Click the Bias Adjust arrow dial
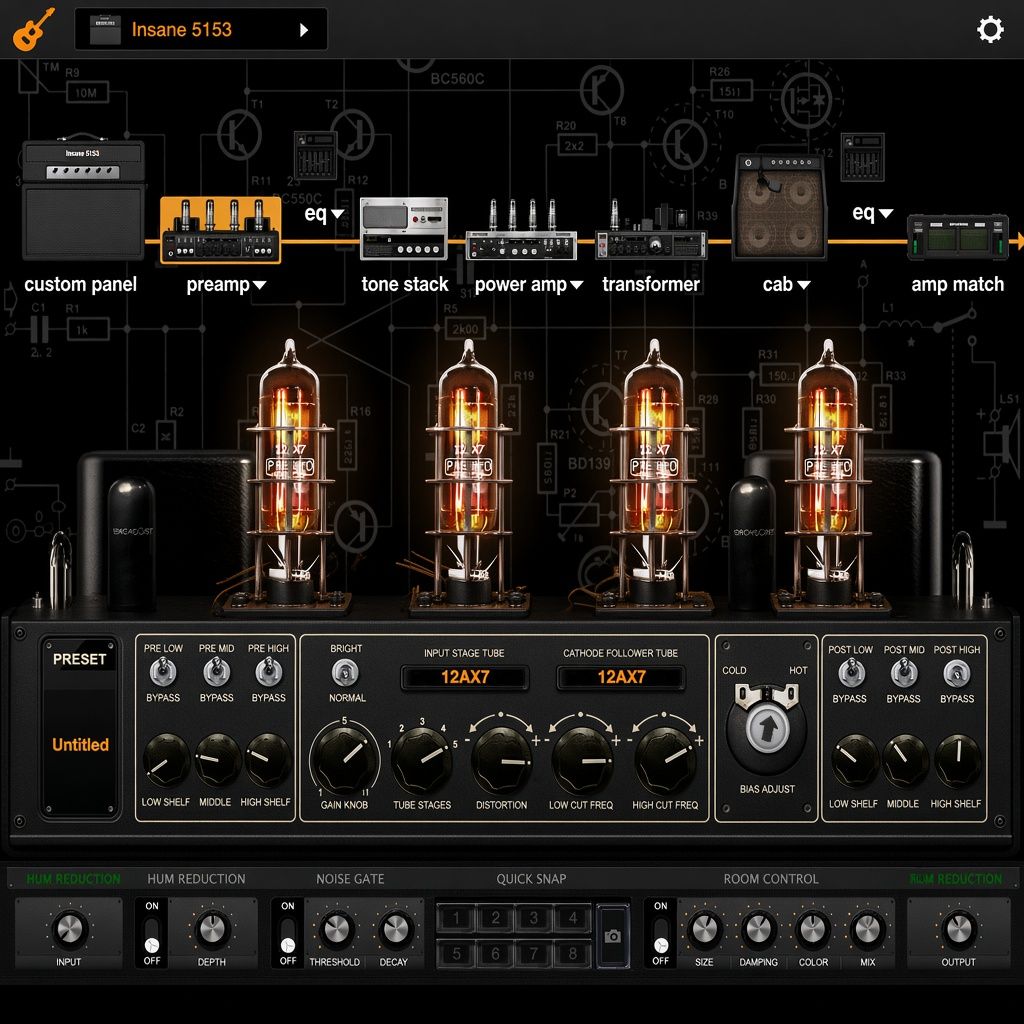1024x1024 pixels. [x=767, y=729]
